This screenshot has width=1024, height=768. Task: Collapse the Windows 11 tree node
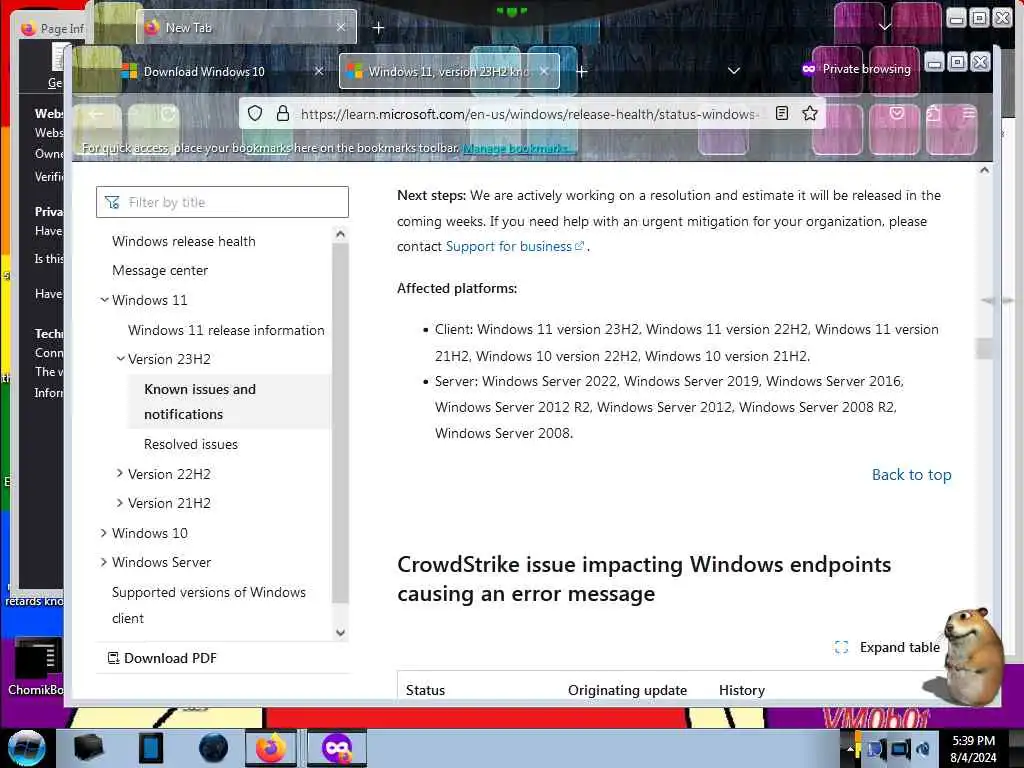(104, 300)
